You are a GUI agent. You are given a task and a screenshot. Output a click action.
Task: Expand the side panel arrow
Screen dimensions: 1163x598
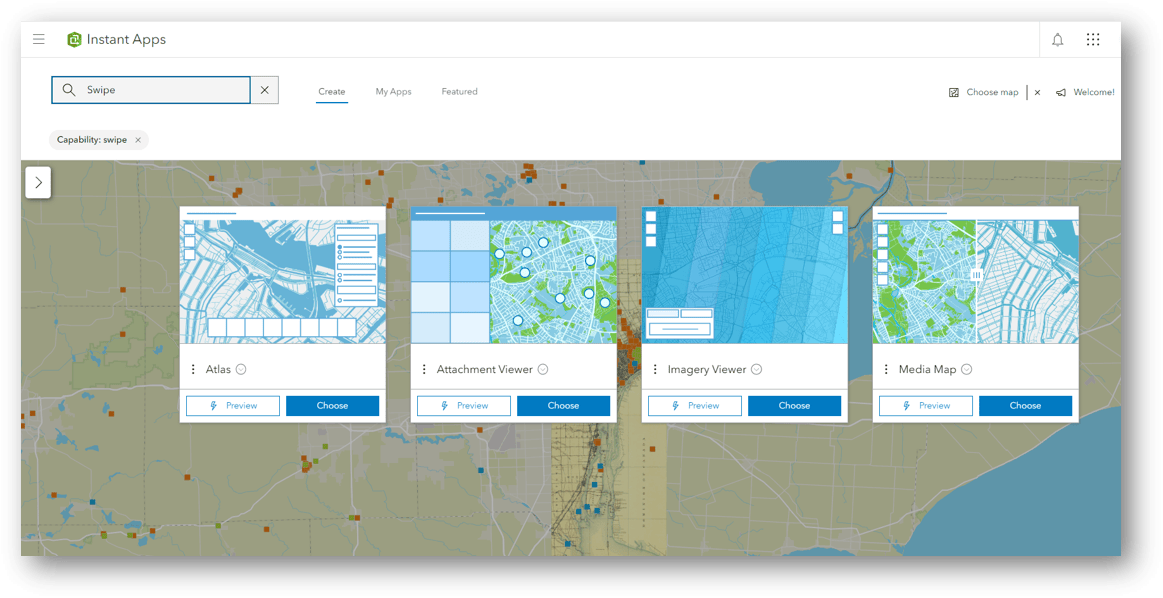(x=39, y=183)
